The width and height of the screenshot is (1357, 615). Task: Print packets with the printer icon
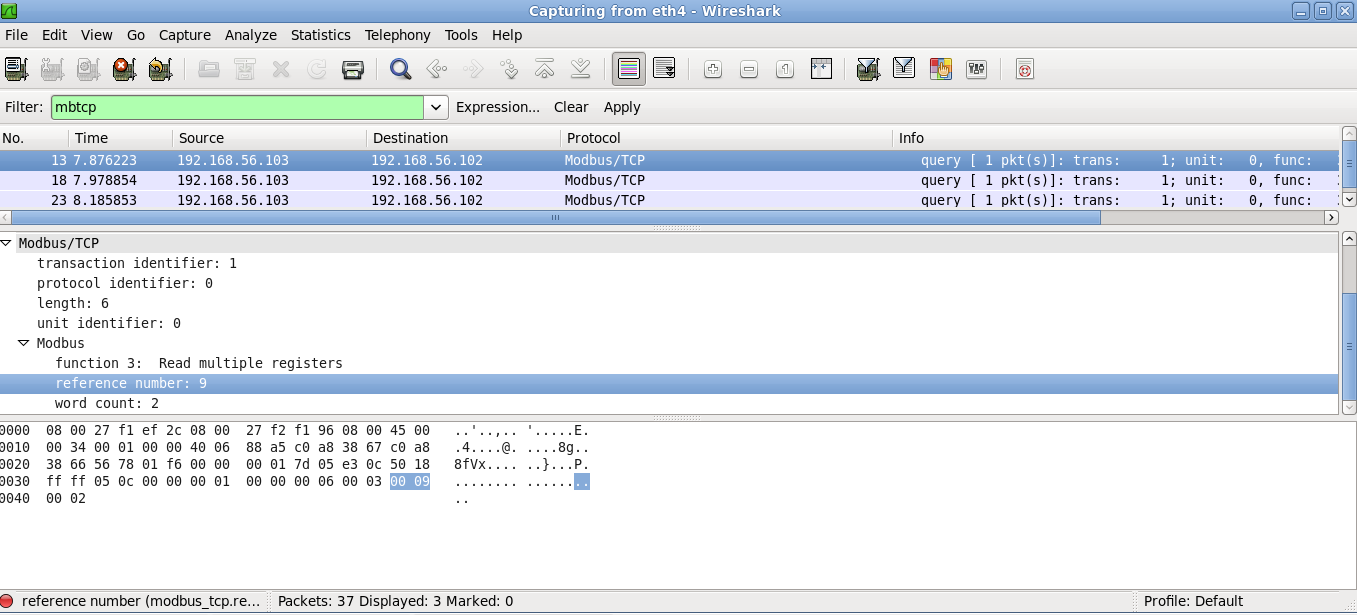pyautogui.click(x=352, y=69)
